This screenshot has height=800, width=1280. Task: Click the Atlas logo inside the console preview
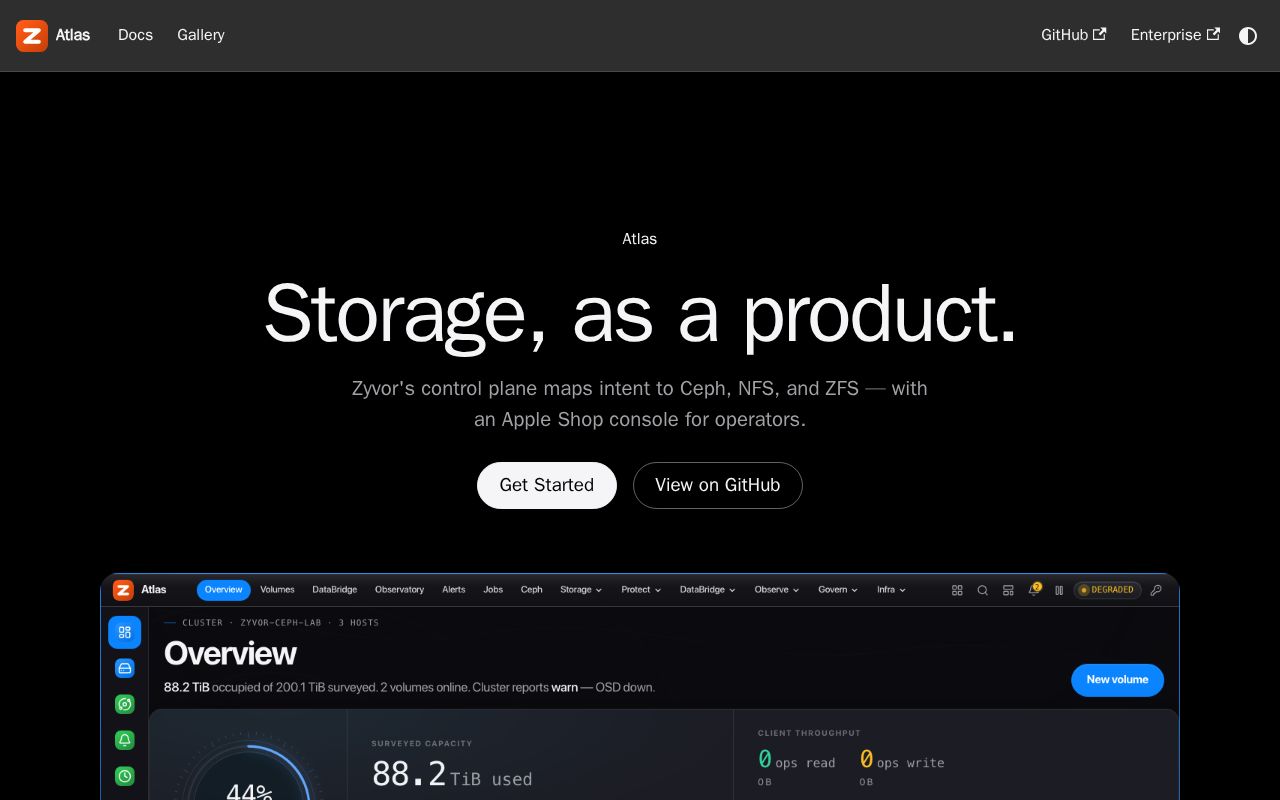point(123,590)
